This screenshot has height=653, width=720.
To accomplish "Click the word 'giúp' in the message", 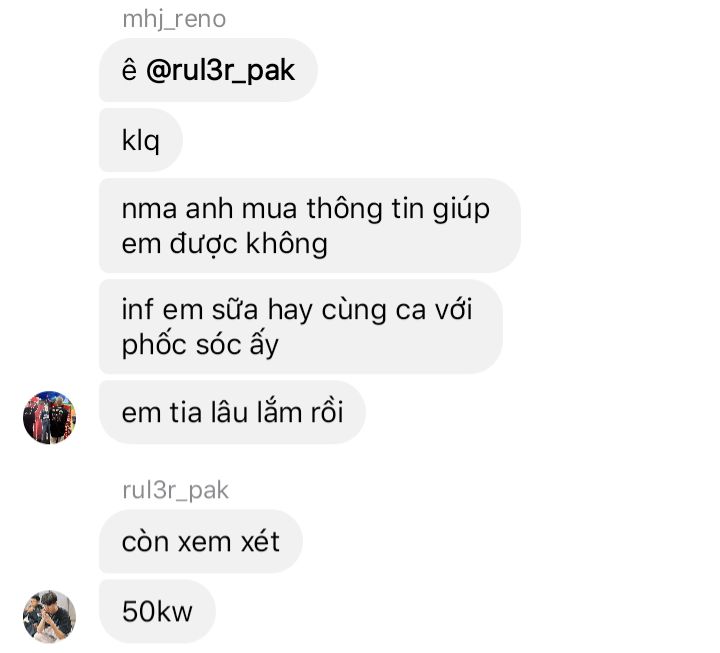I will click(461, 209).
